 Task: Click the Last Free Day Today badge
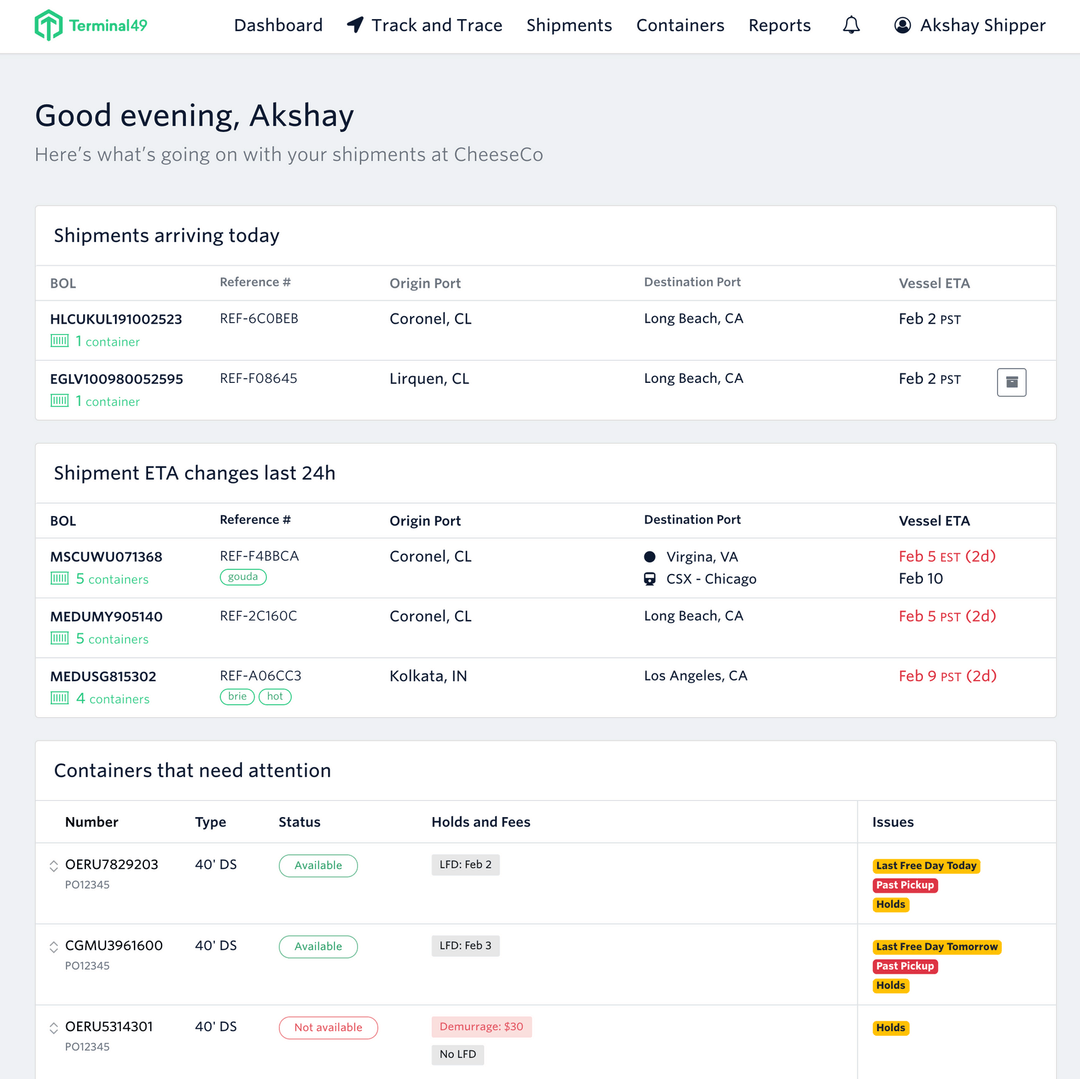click(x=926, y=865)
